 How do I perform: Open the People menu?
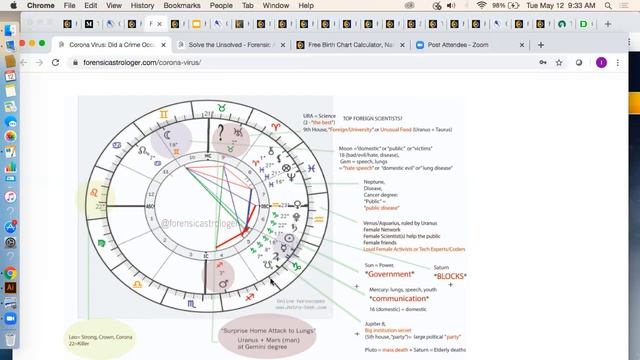point(221,5)
